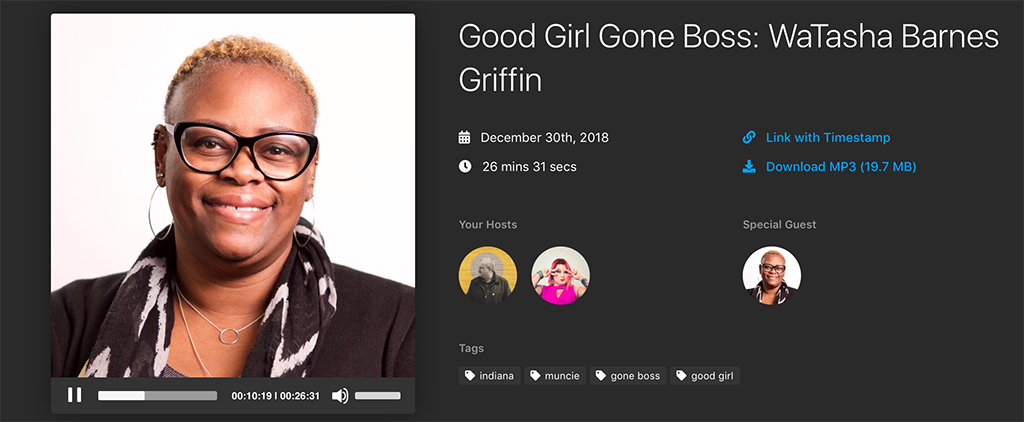This screenshot has width=1024, height=422.
Task: Pause the podcast playback
Action: pos(75,395)
